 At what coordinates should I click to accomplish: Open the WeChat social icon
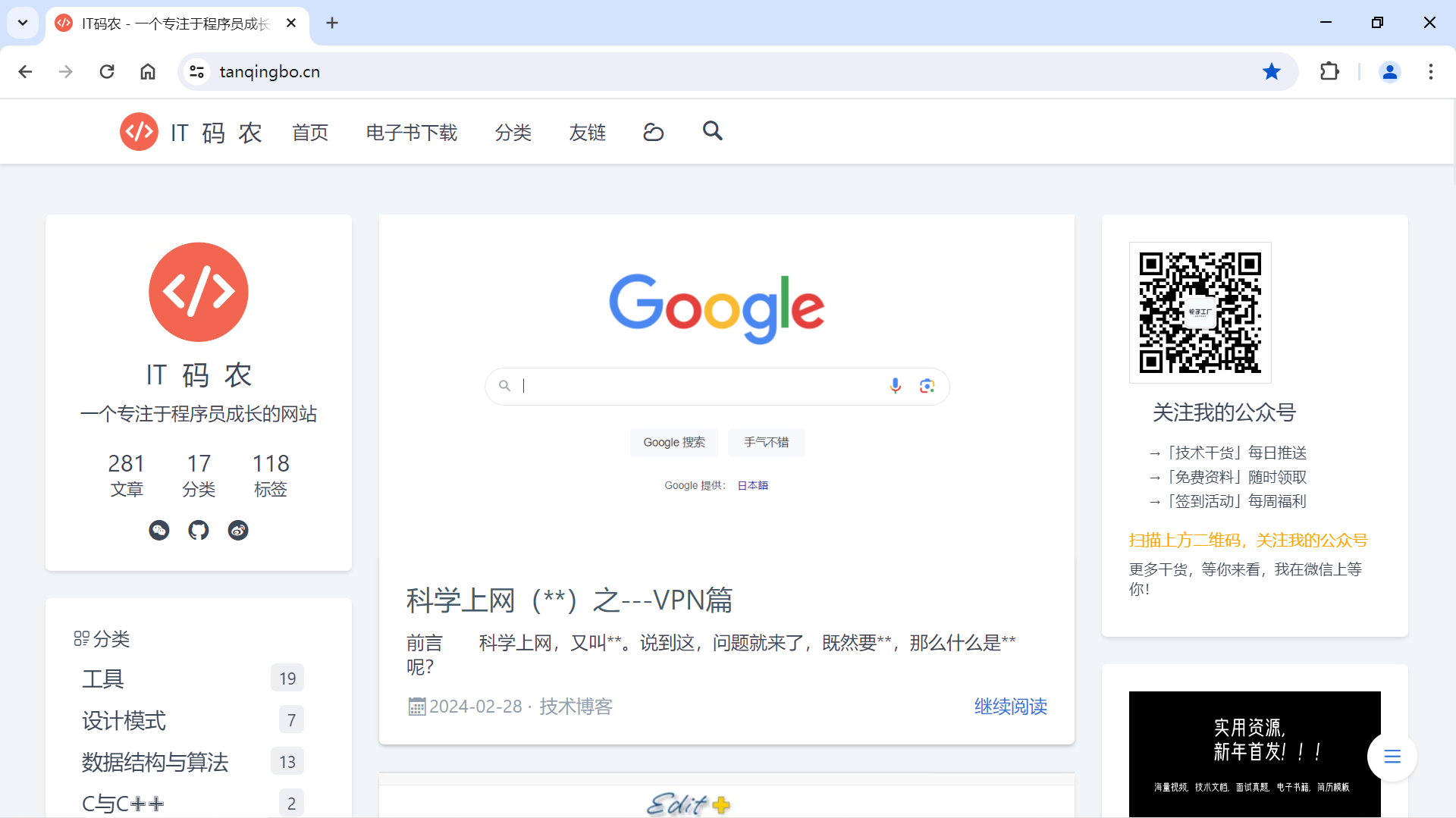159,530
